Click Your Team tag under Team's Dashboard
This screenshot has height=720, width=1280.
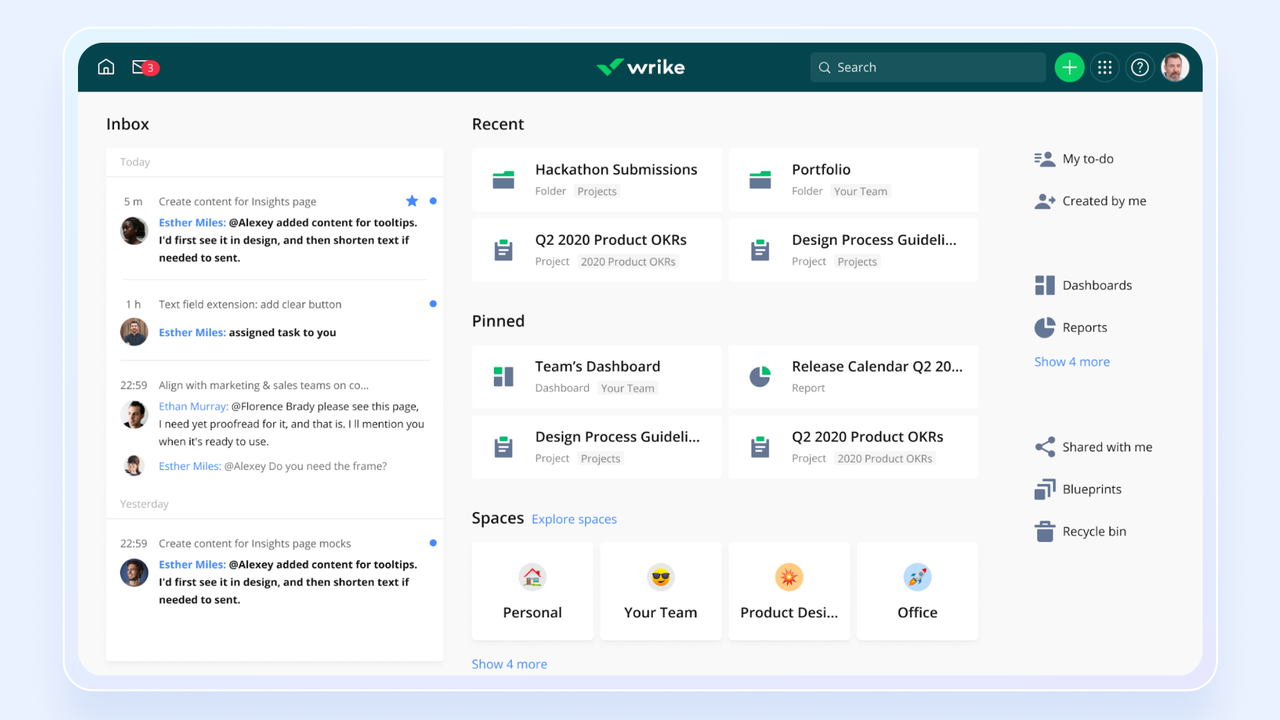pyautogui.click(x=627, y=388)
